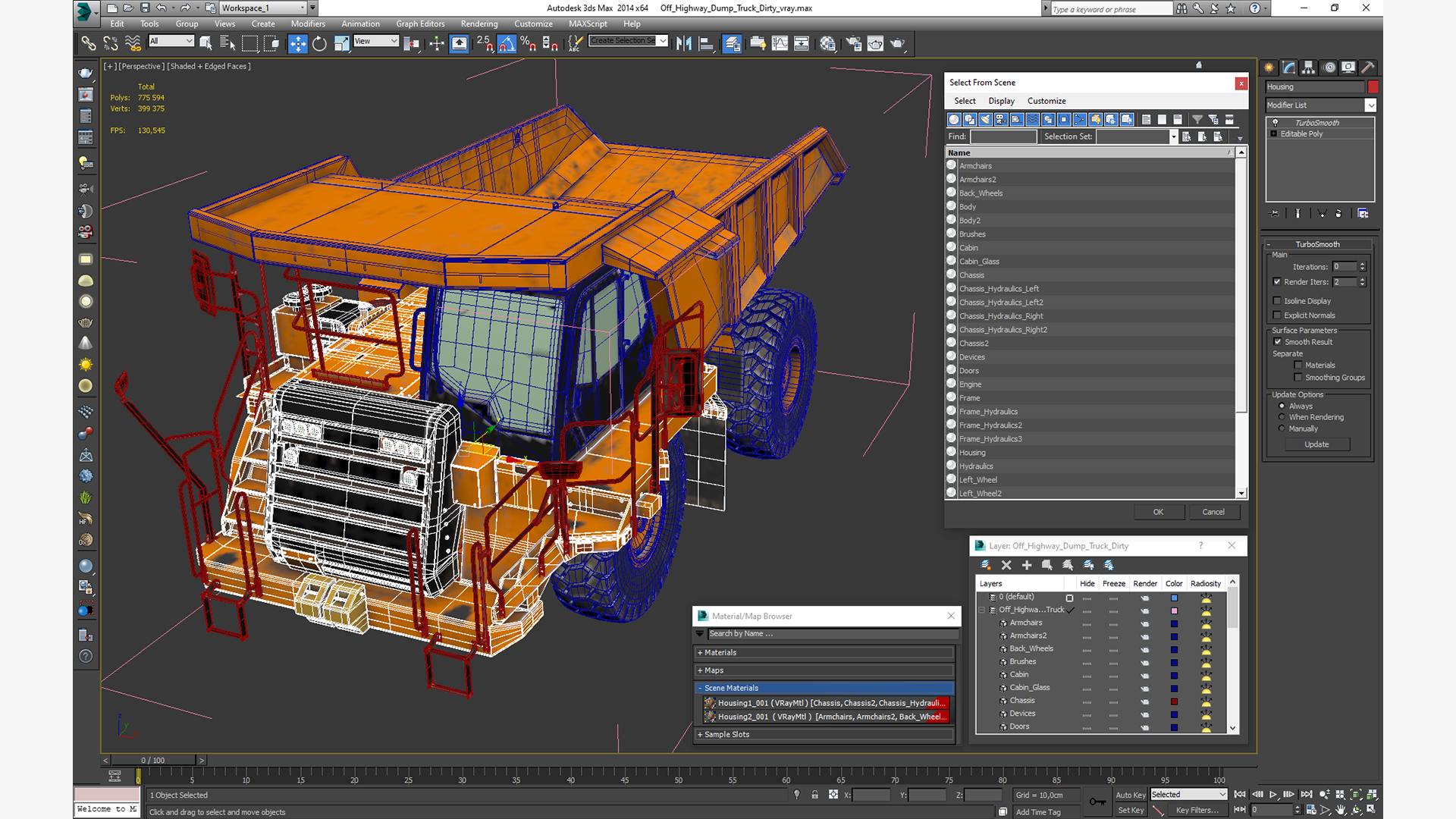This screenshot has height=819, width=1456.
Task: Open Render Setup teapot icon
Action: [x=853, y=43]
